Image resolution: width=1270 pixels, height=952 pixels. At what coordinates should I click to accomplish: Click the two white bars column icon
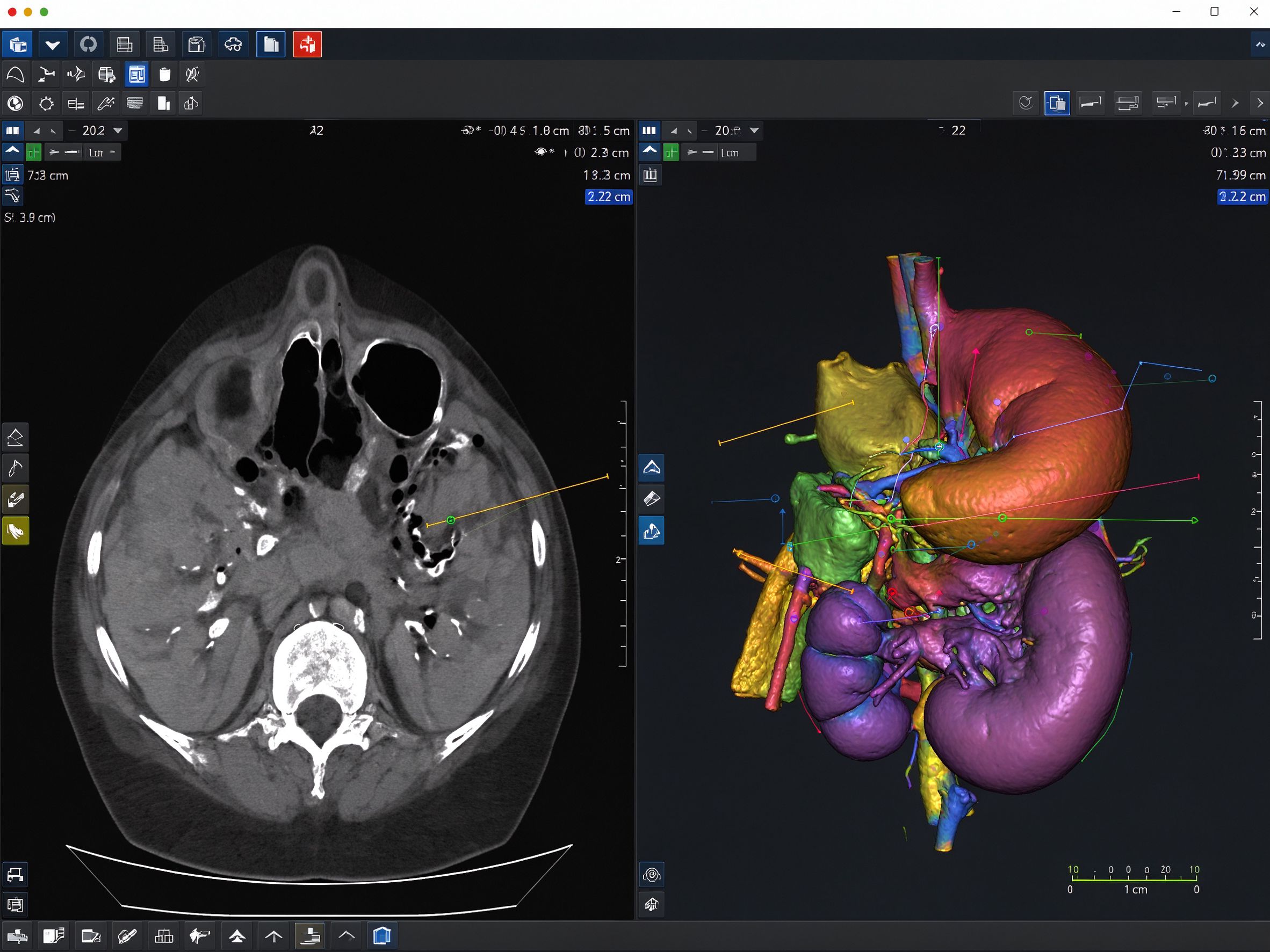click(x=164, y=103)
